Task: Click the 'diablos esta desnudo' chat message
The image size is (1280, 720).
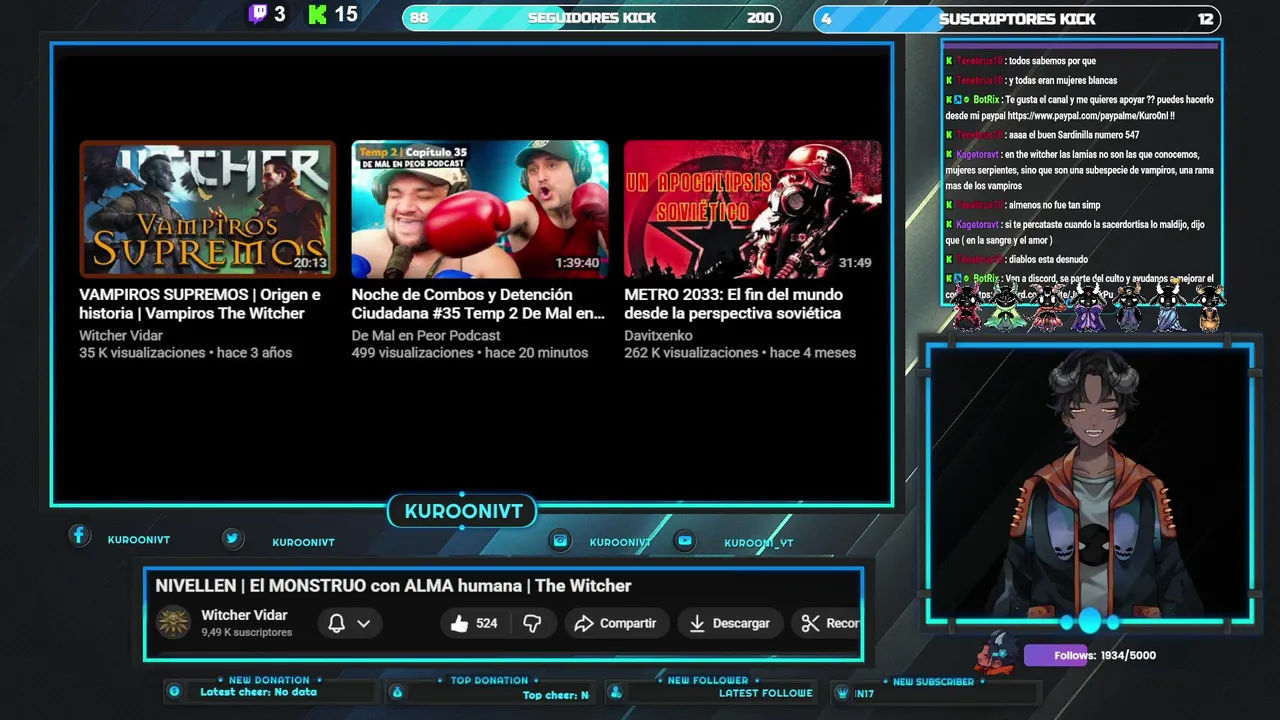Action: [1048, 259]
